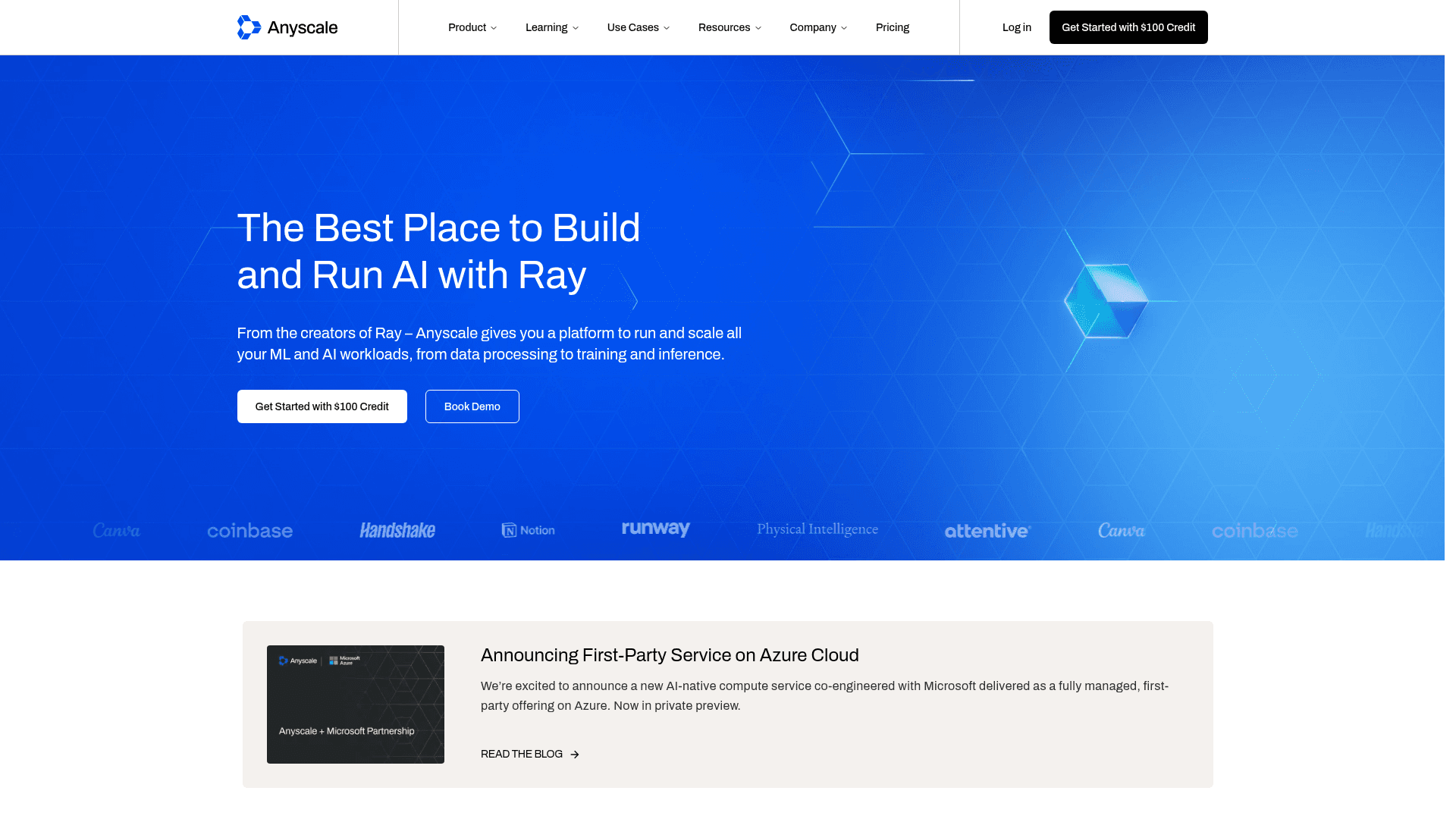
Task: Open the Company dropdown menu
Action: tap(817, 27)
